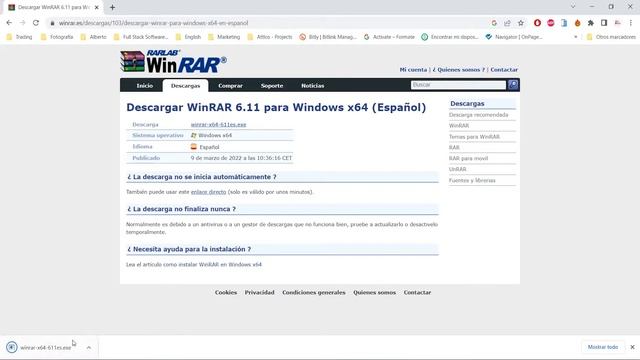The image size is (640, 360).
Task: Open the Contactar footer link
Action: [x=417, y=293]
